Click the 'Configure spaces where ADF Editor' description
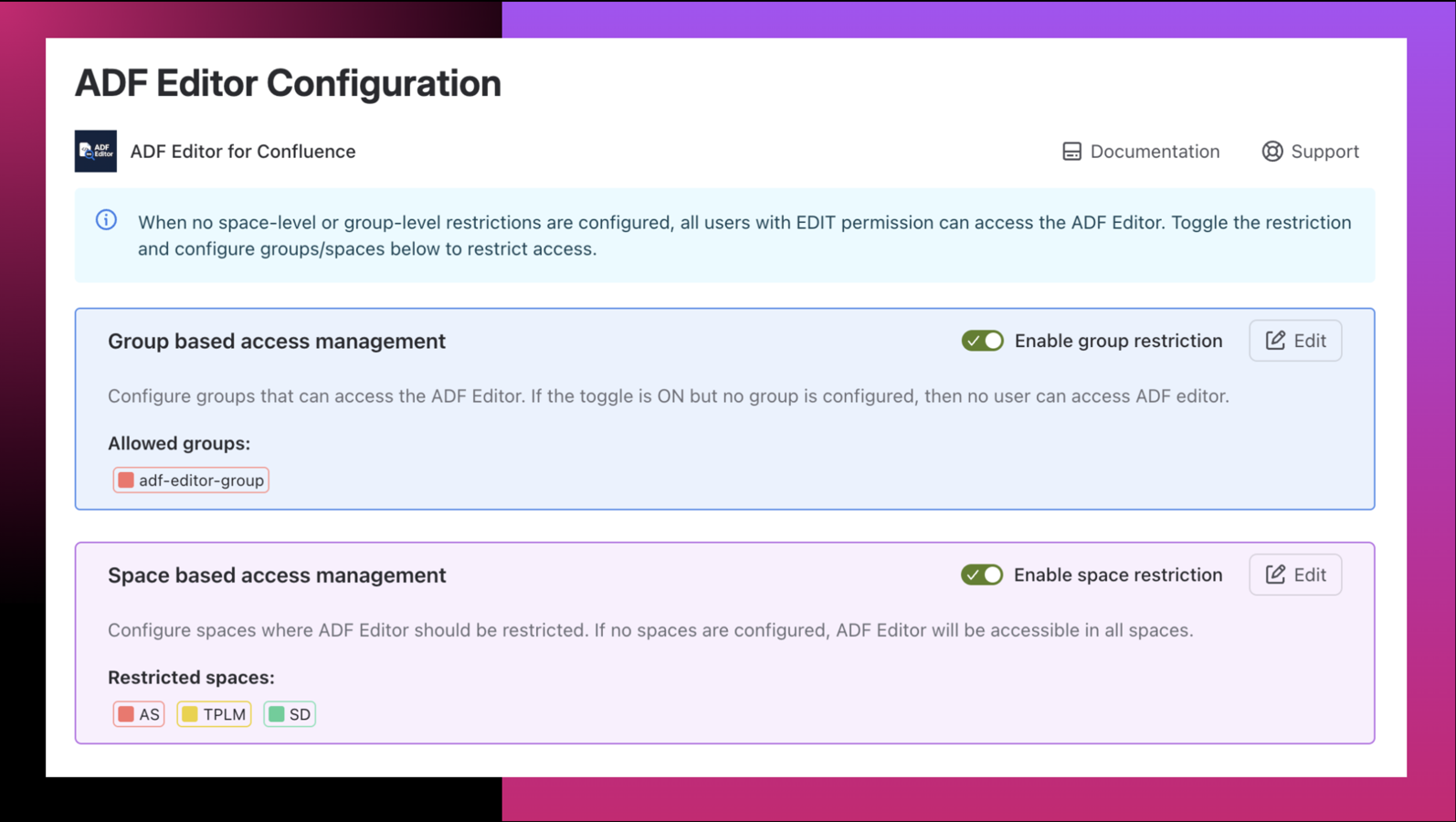The image size is (1456, 822). pos(650,630)
